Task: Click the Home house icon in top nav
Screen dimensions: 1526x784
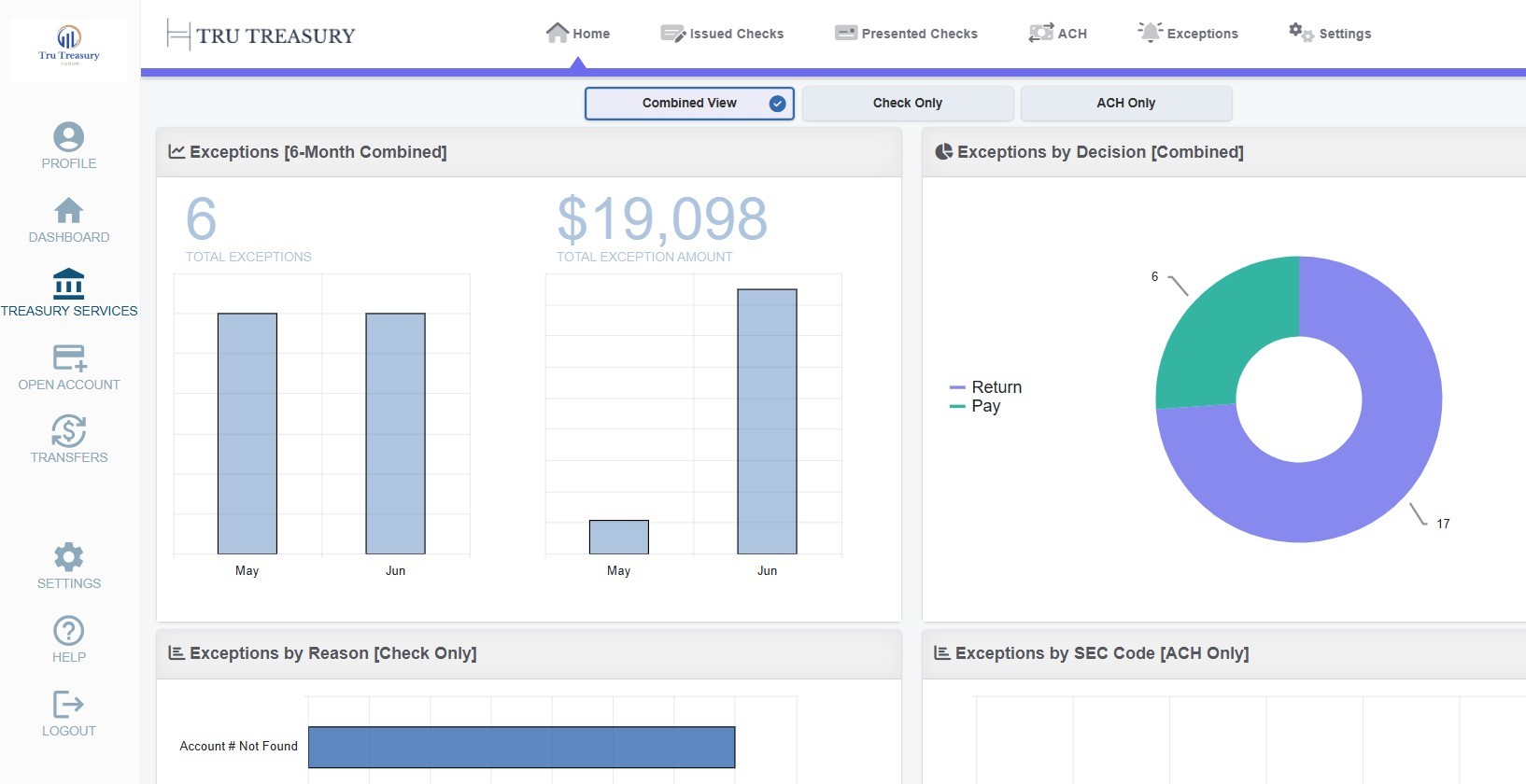Action: click(x=558, y=33)
